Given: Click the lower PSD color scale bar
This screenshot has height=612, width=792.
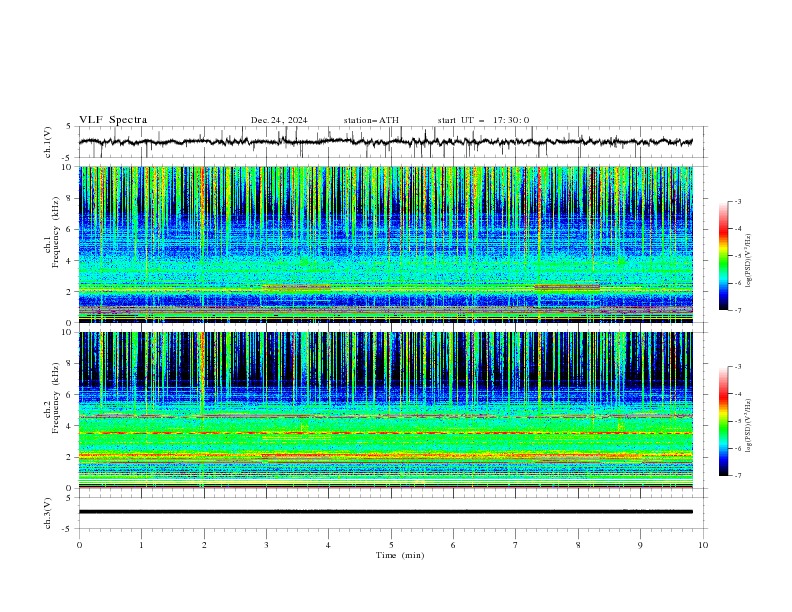Looking at the screenshot, I should 724,421.
